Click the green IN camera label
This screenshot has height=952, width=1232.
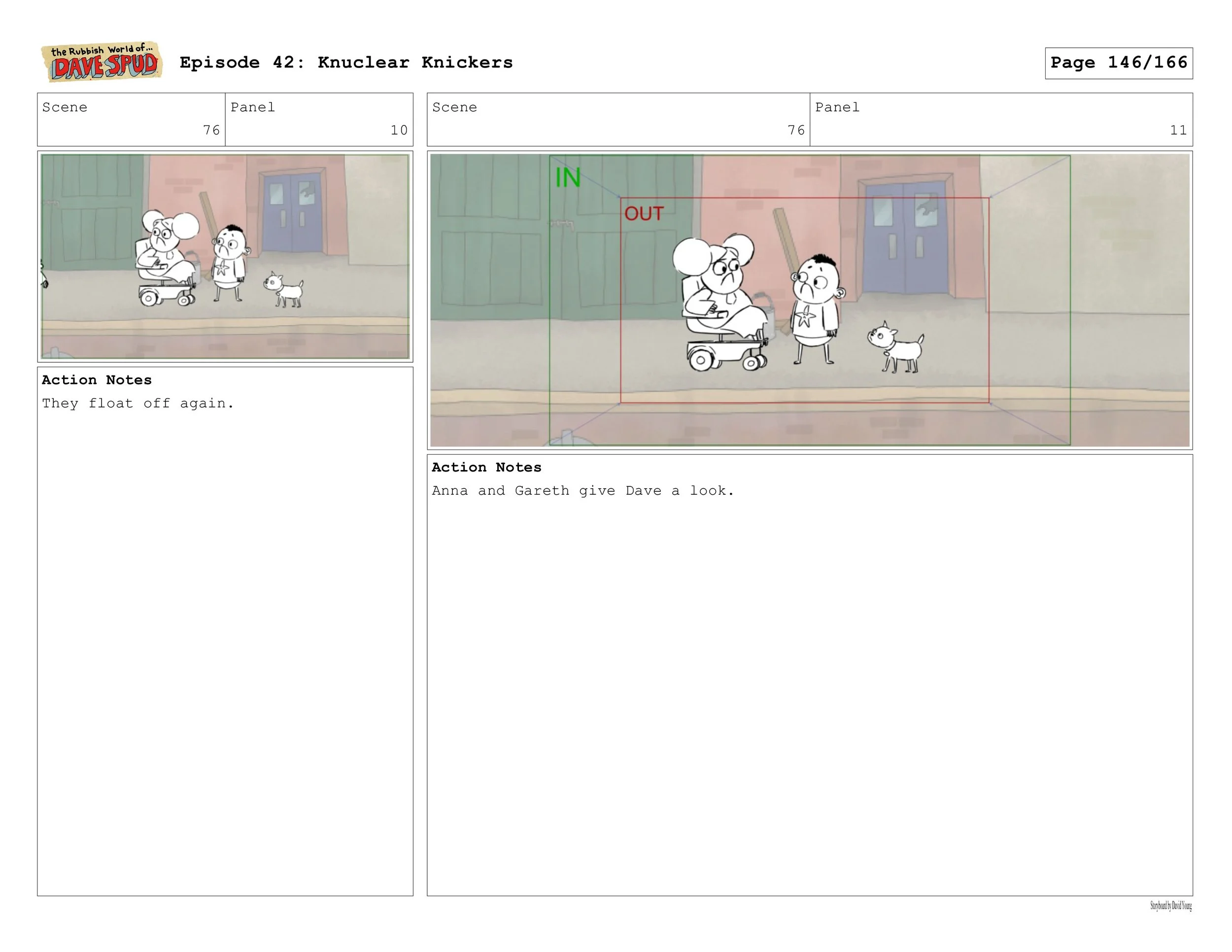click(568, 178)
